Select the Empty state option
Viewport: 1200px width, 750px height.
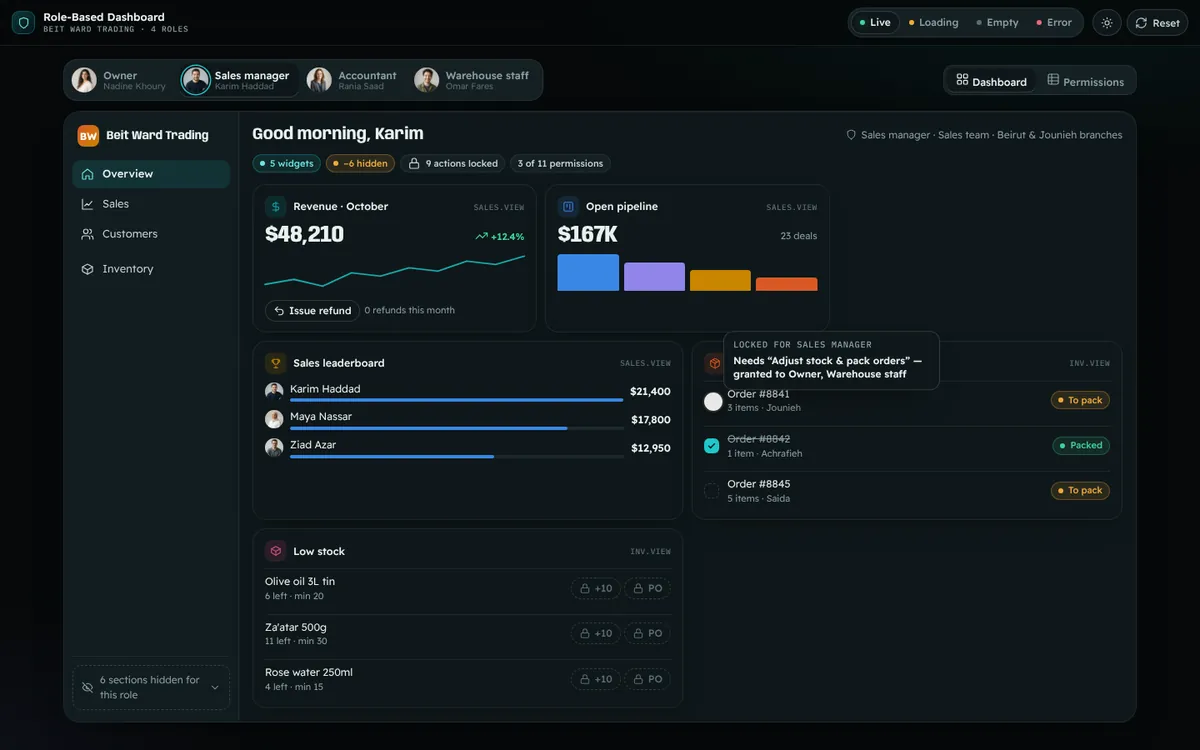pyautogui.click(x=997, y=22)
